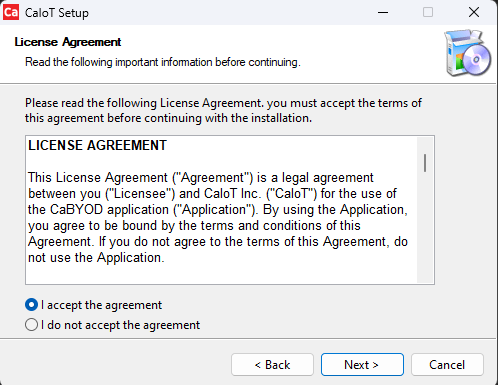This screenshot has width=498, height=385.
Task: Click the scrollbar track below the thumb
Action: tap(425, 227)
